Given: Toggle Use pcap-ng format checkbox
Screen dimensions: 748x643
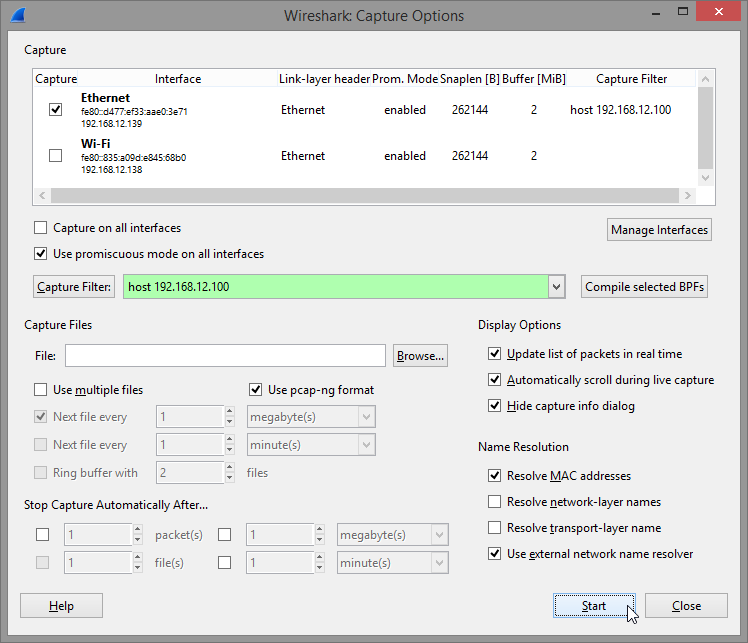Looking at the screenshot, I should pyautogui.click(x=256, y=390).
